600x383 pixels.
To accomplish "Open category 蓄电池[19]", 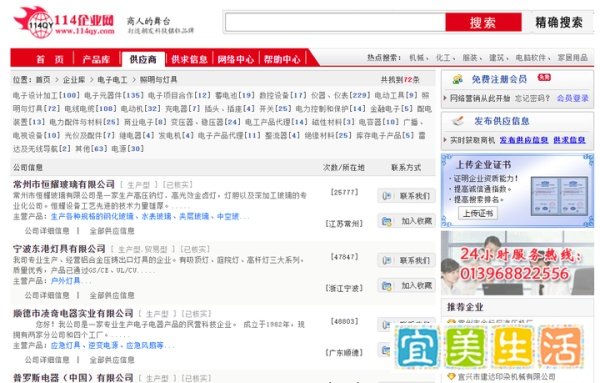I will [235, 95].
